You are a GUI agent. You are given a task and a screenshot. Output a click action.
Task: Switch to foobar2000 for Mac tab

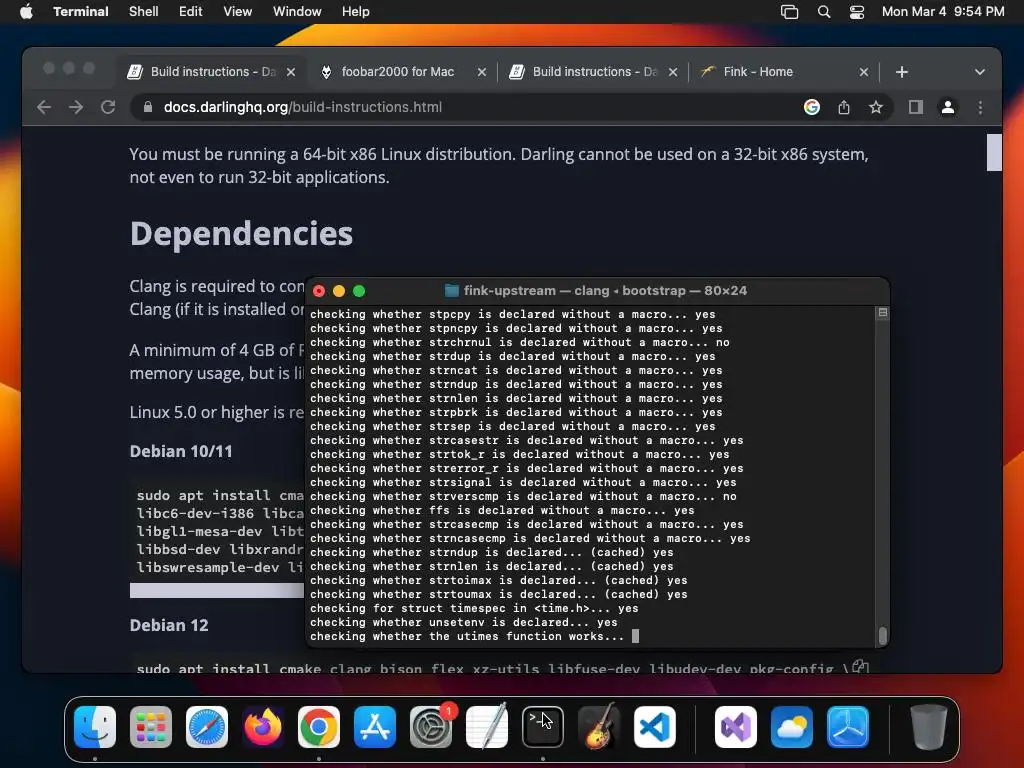(397, 72)
